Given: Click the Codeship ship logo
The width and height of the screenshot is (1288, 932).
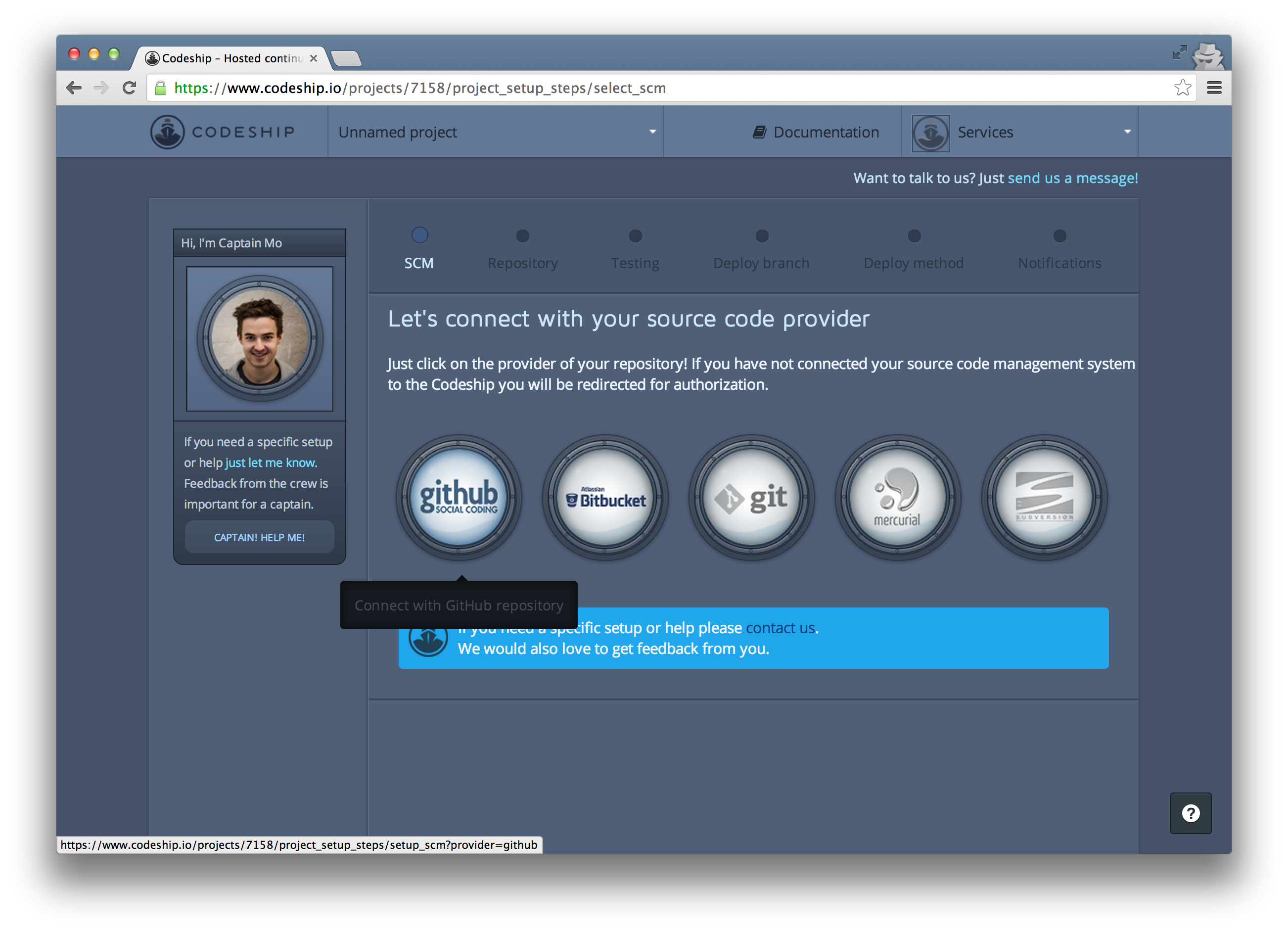Looking at the screenshot, I should point(167,132).
